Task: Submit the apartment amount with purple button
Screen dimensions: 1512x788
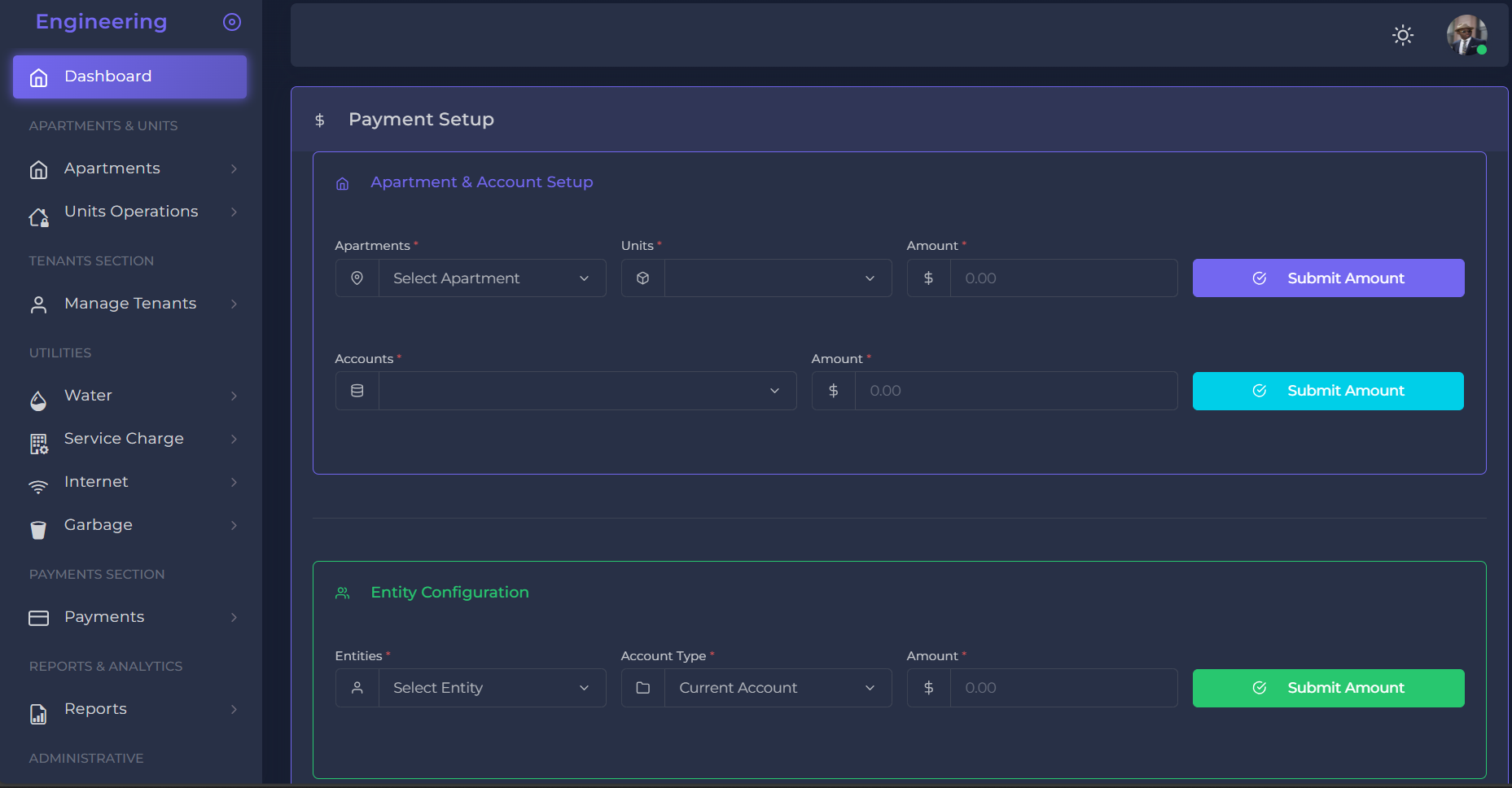Action: 1327,278
